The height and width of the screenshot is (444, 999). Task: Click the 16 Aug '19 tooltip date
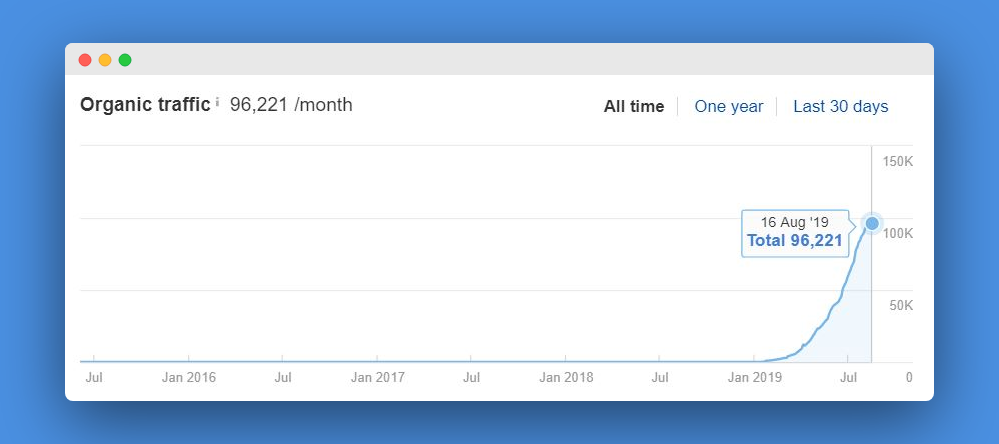coord(794,222)
